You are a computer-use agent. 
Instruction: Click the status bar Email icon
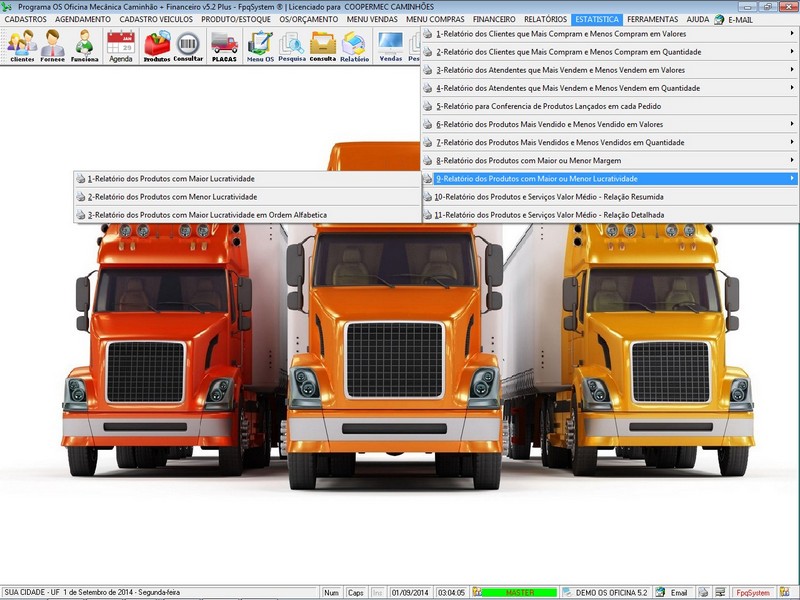660,592
